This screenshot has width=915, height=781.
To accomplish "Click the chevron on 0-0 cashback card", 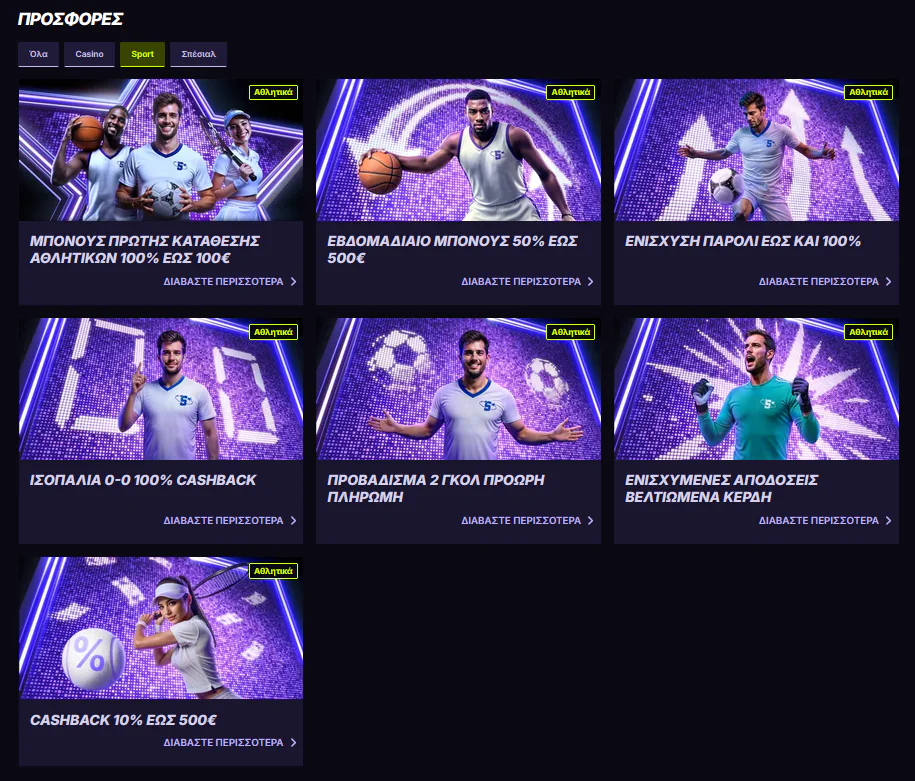I will pos(293,521).
